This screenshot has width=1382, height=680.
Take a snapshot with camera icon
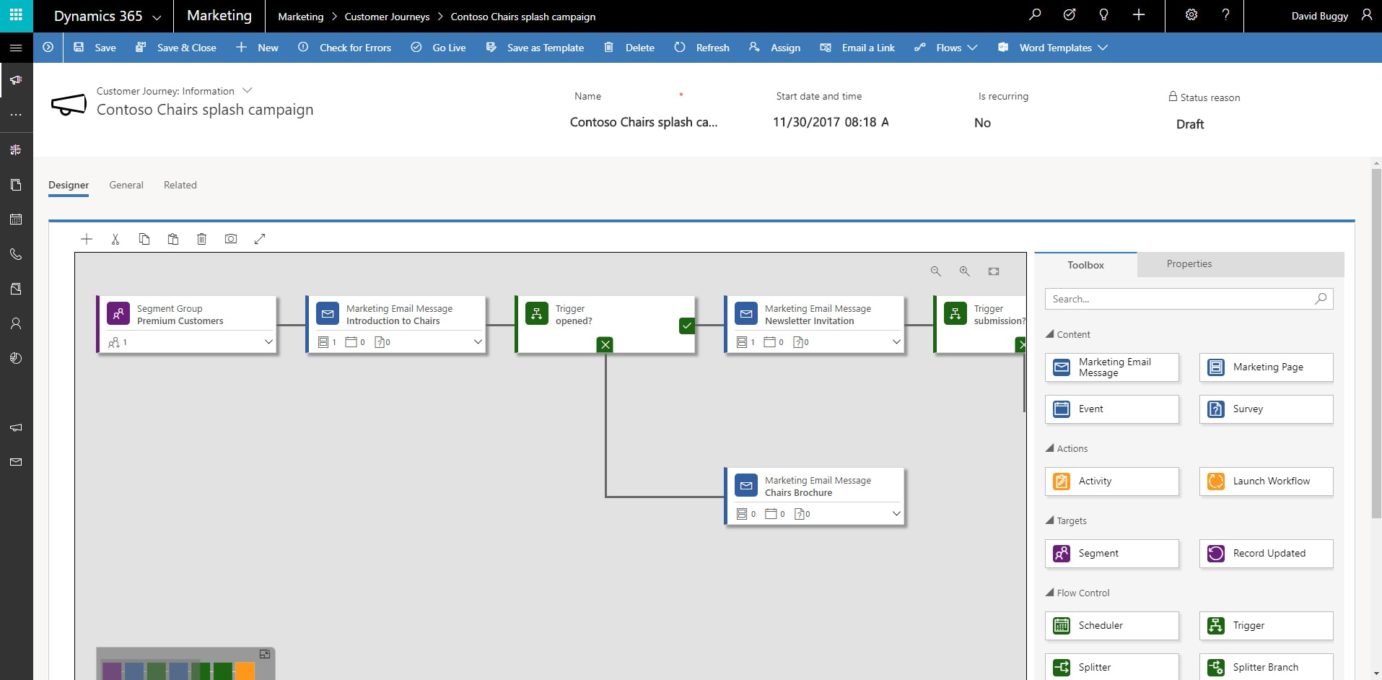click(231, 239)
